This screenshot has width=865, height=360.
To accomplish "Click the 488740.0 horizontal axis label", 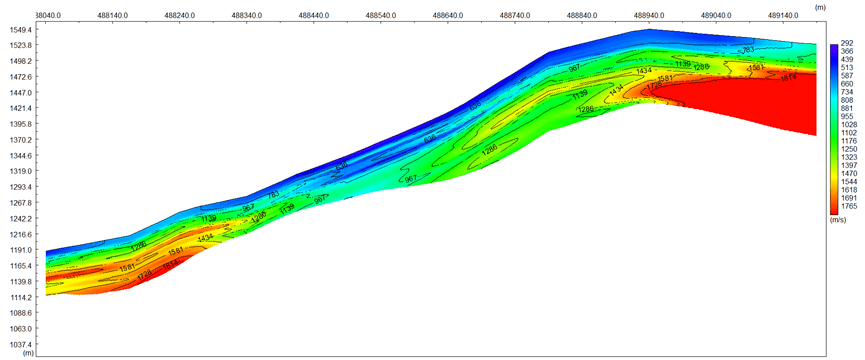I will coord(515,16).
